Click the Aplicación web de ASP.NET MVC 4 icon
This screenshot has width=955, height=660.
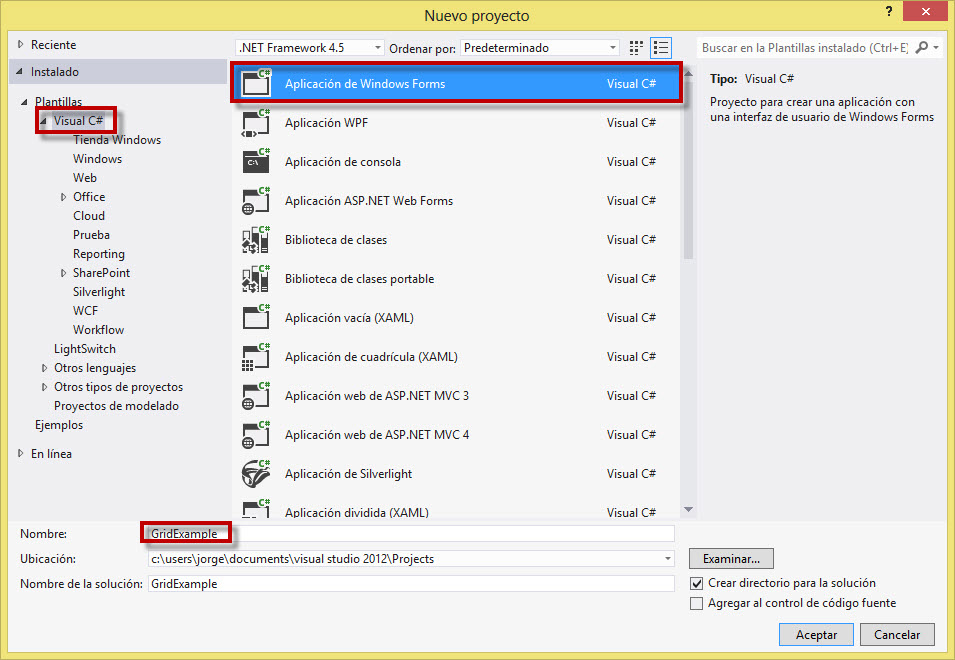pos(256,435)
